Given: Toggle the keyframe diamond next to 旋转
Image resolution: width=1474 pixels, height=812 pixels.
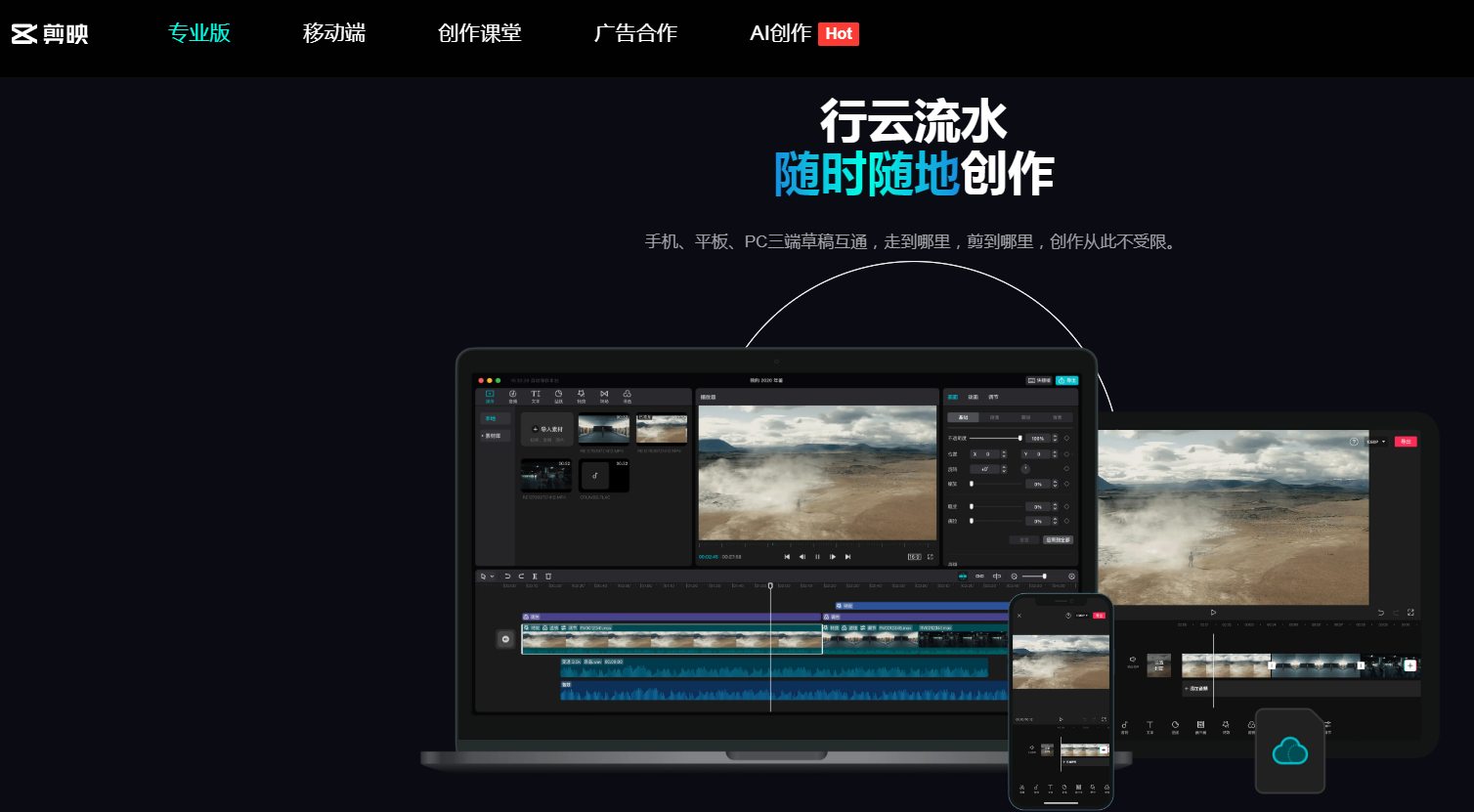Looking at the screenshot, I should point(1066,468).
